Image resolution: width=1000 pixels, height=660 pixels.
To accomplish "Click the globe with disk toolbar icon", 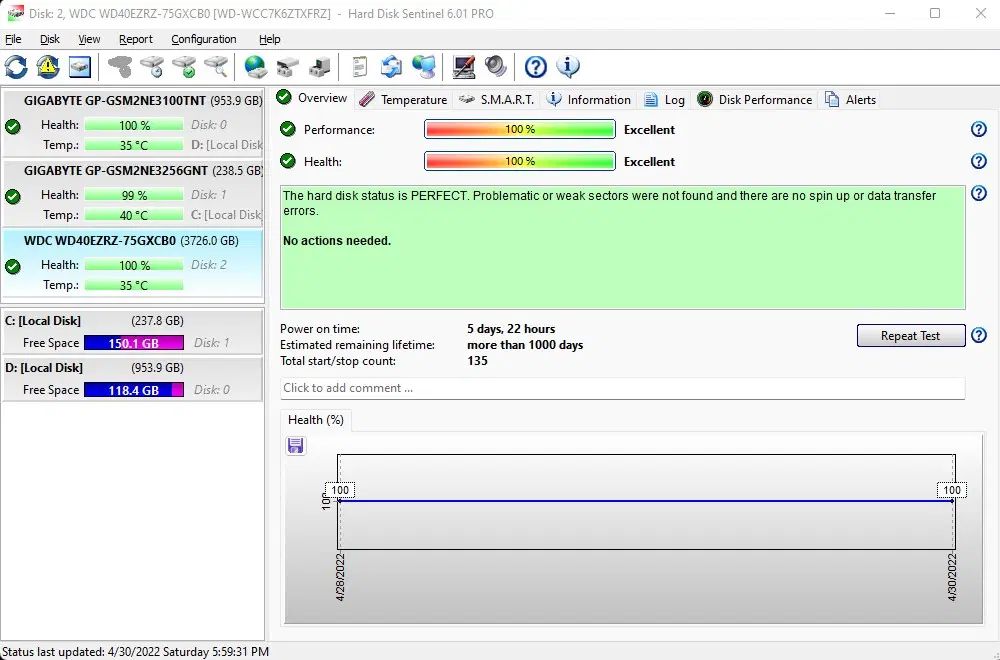I will click(256, 66).
